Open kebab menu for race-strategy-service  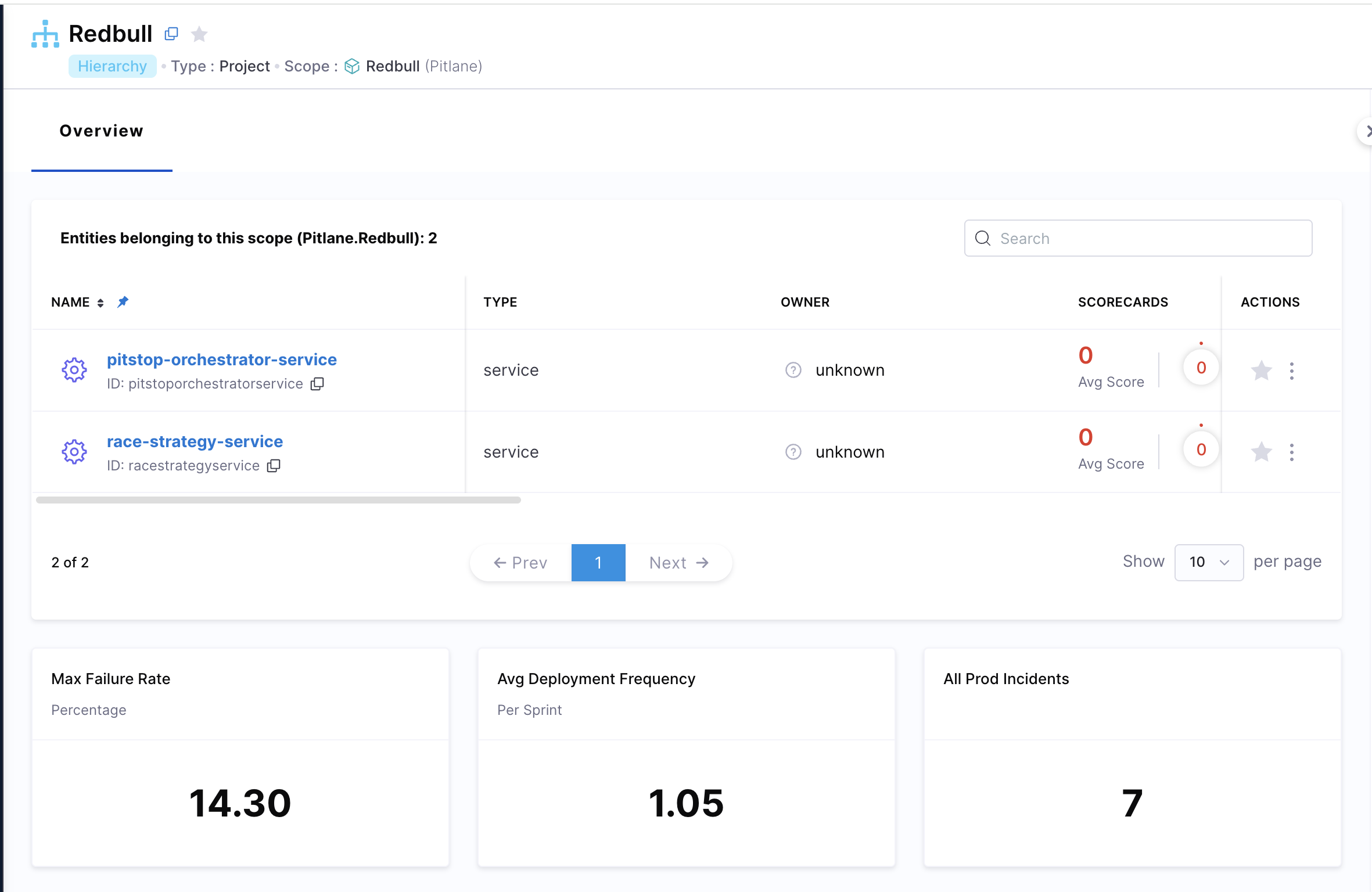click(x=1292, y=452)
